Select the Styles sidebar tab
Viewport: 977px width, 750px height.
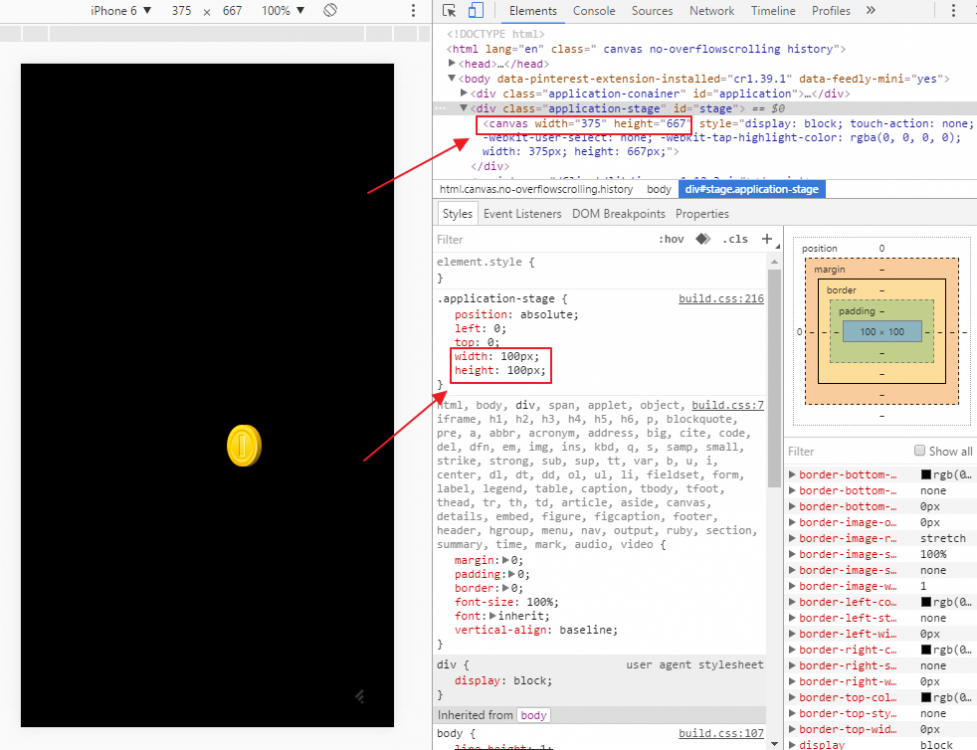(x=457, y=214)
